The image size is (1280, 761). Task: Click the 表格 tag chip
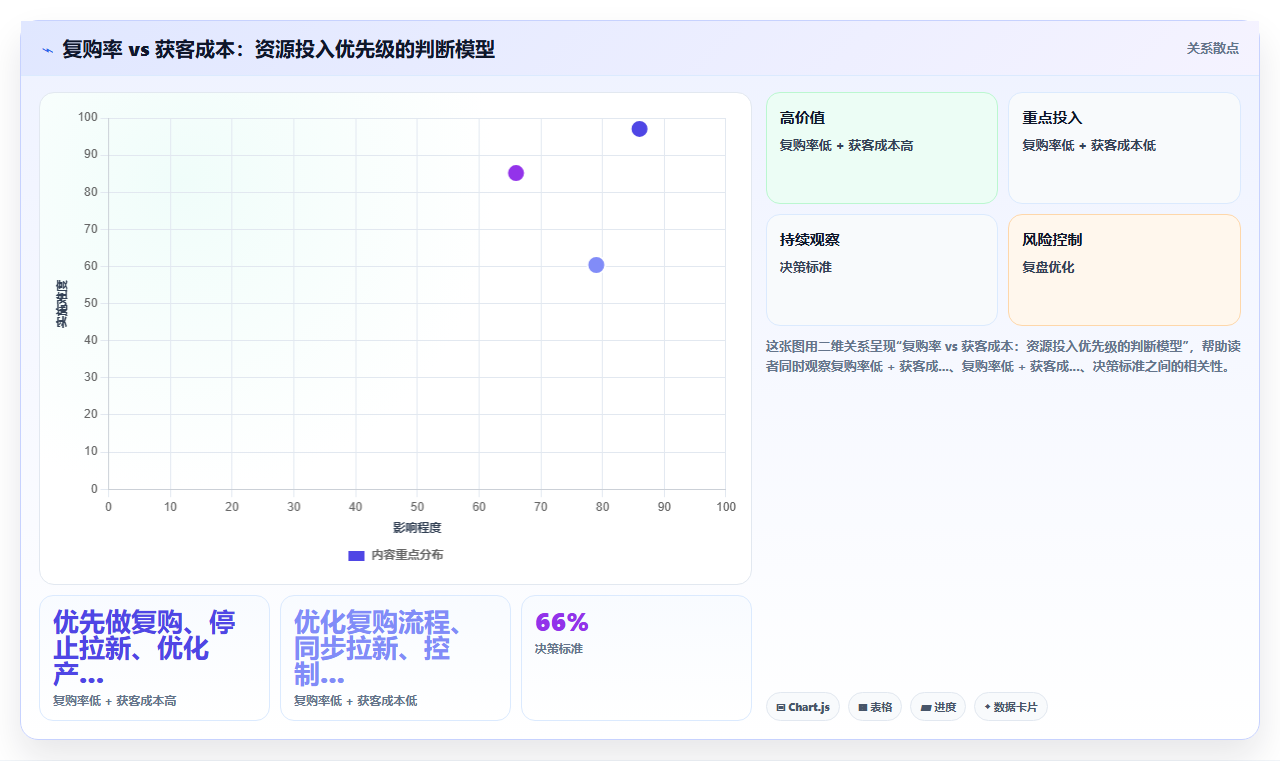click(875, 707)
